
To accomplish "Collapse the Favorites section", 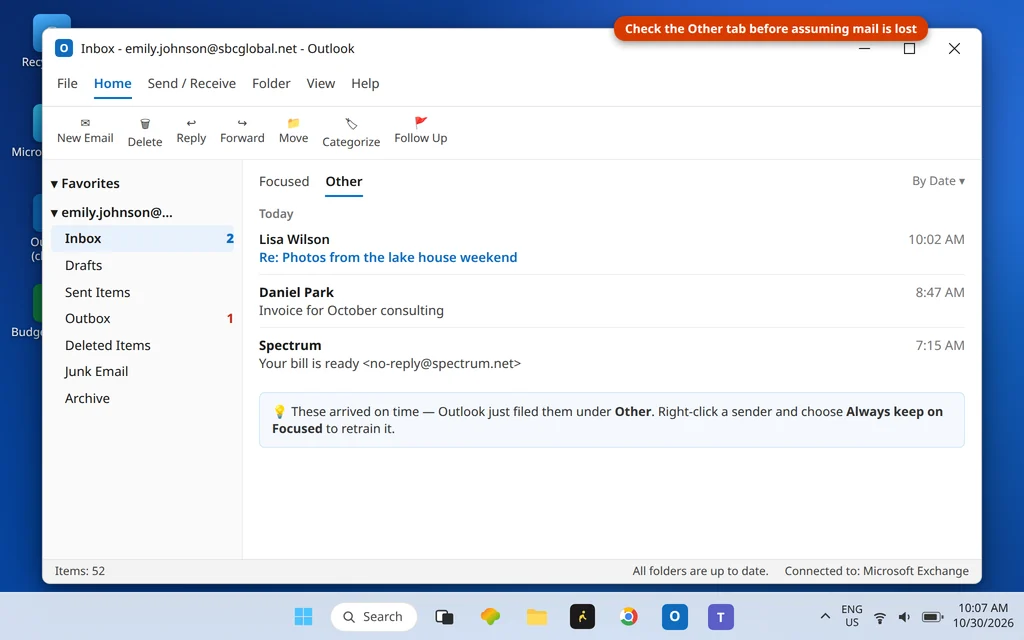I will (54, 184).
